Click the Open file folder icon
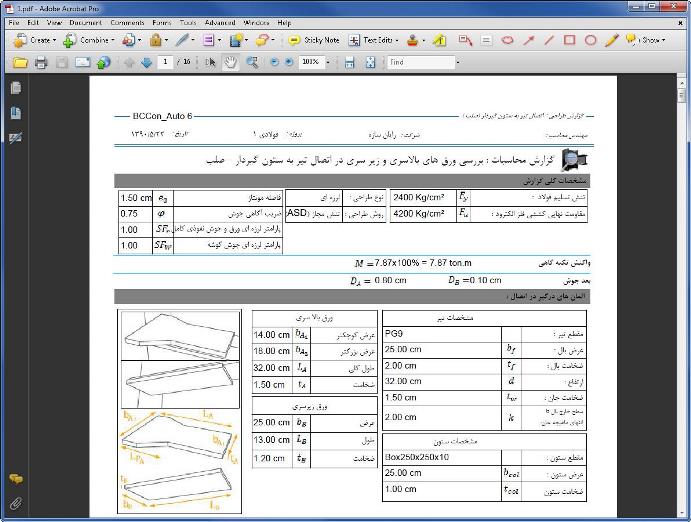The image size is (691, 522). (x=19, y=62)
